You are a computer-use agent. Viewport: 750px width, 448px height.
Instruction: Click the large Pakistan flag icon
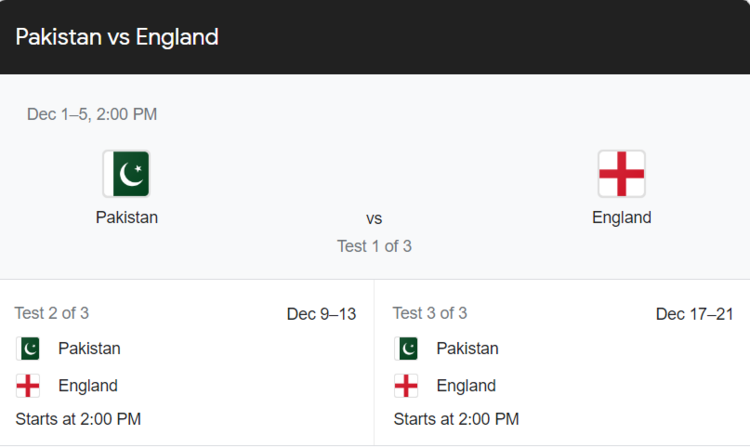tap(127, 174)
